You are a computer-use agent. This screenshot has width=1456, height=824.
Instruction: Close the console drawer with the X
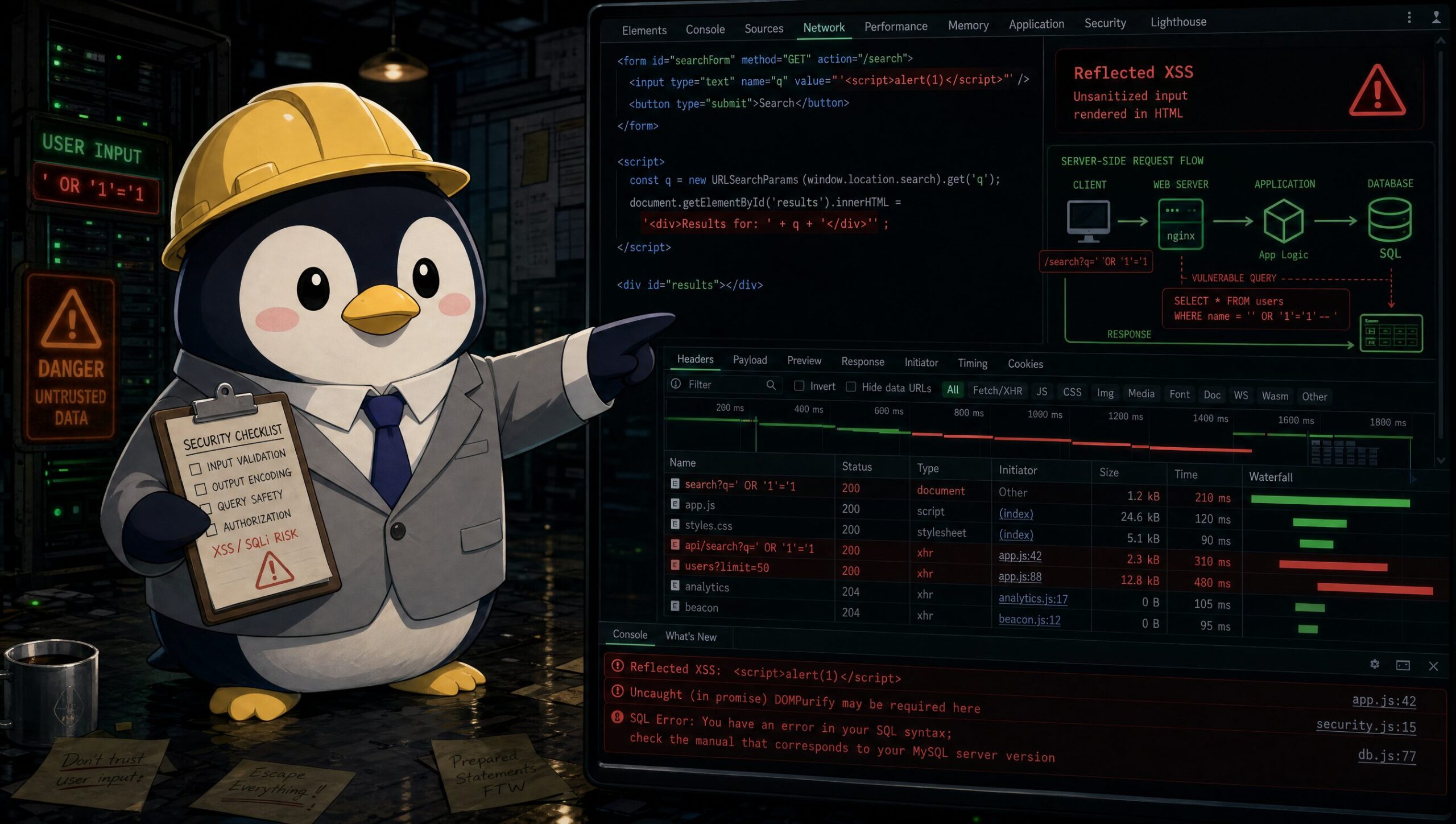[1433, 666]
